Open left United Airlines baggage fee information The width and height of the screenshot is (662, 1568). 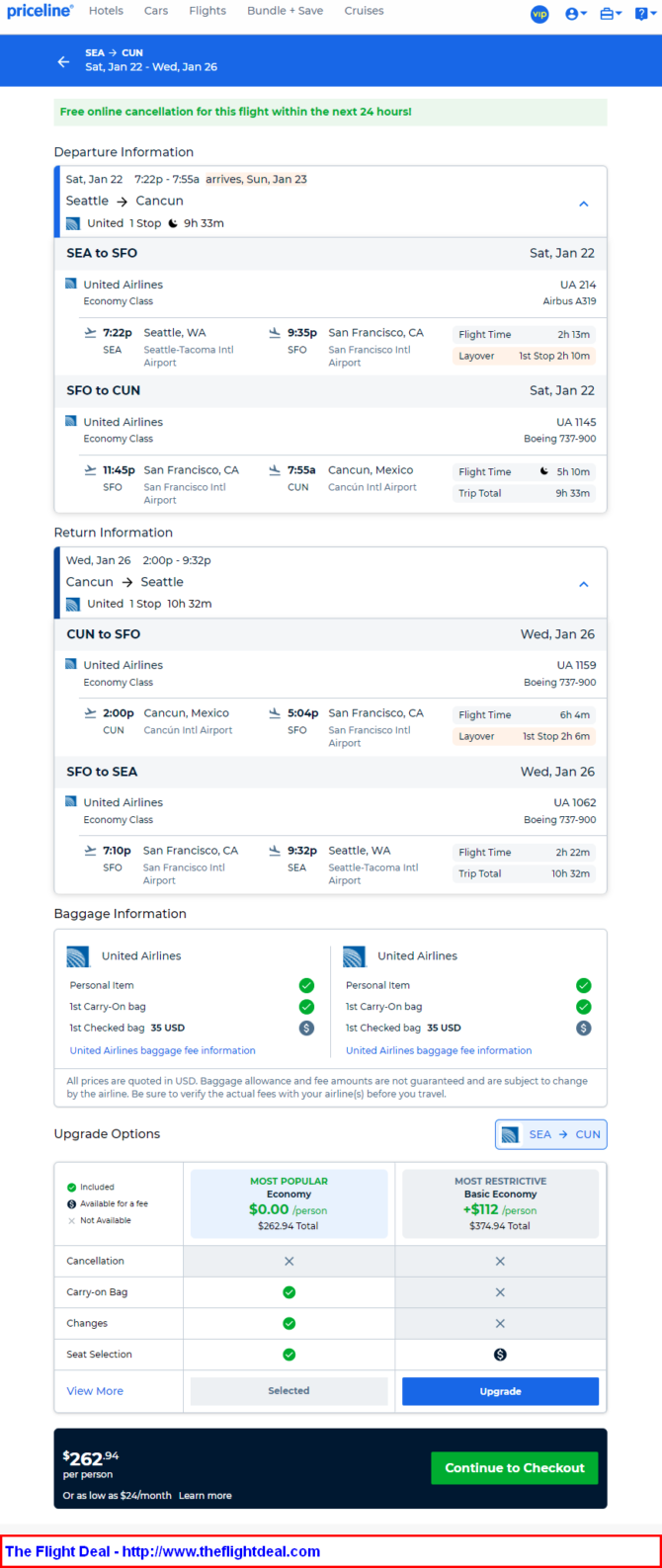[x=163, y=1050]
